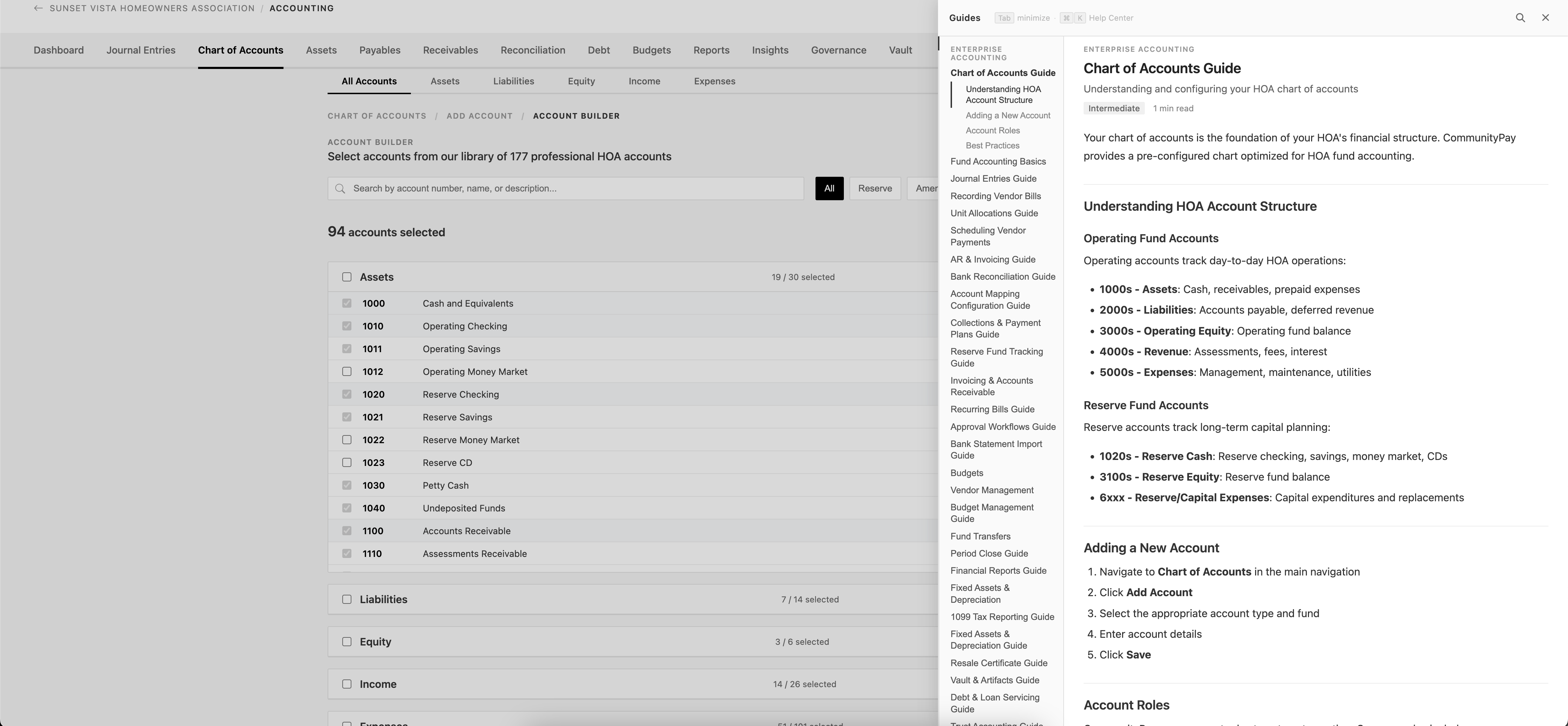Open the Reports section
Screen dimensions: 1568x726
click(711, 50)
